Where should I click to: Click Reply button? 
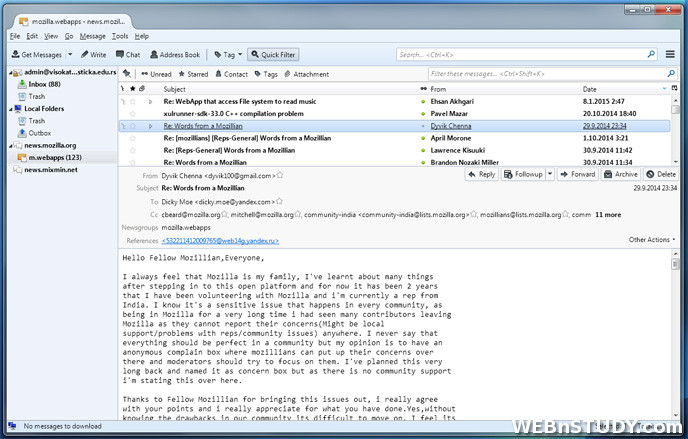coord(481,174)
